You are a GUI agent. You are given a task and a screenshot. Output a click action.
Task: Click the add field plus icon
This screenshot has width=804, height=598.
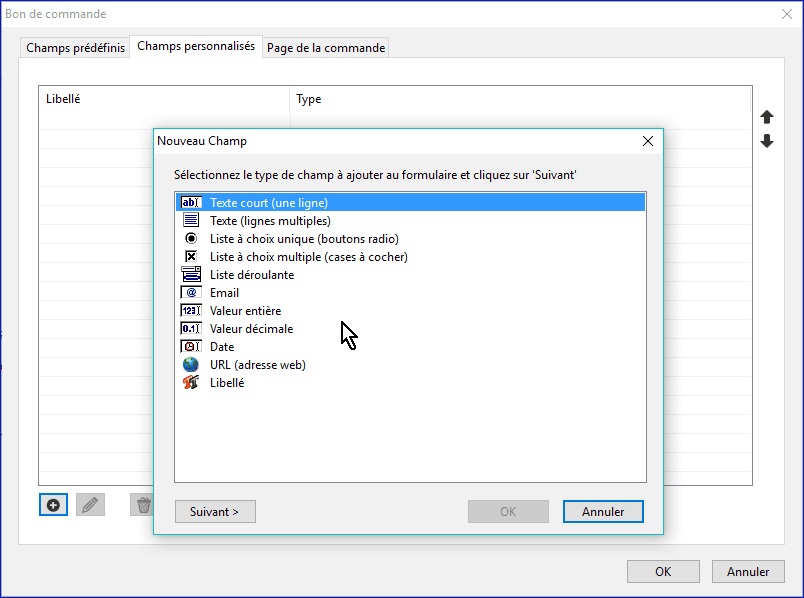(53, 505)
